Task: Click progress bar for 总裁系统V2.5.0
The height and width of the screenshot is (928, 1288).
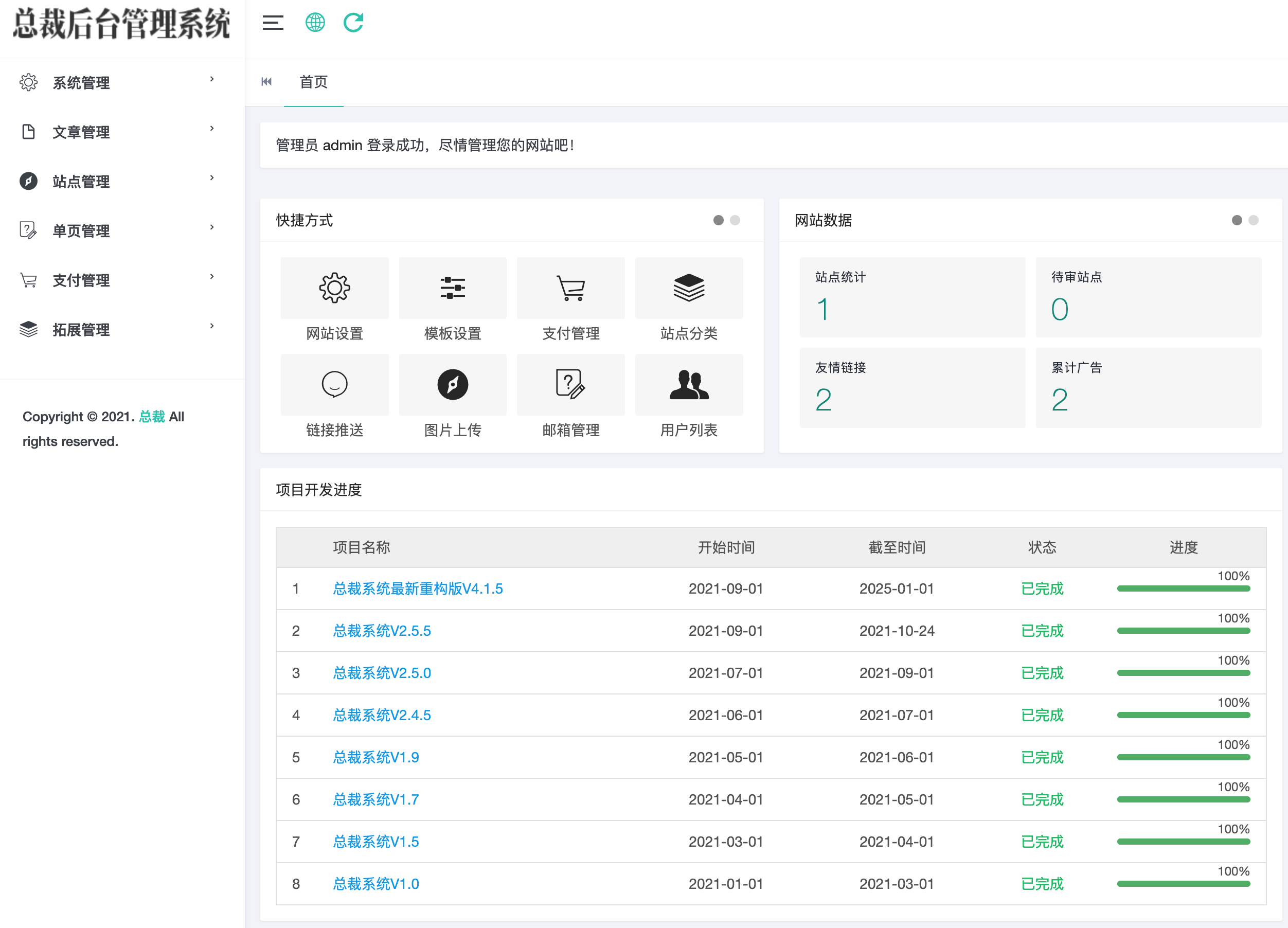Action: pos(1184,673)
